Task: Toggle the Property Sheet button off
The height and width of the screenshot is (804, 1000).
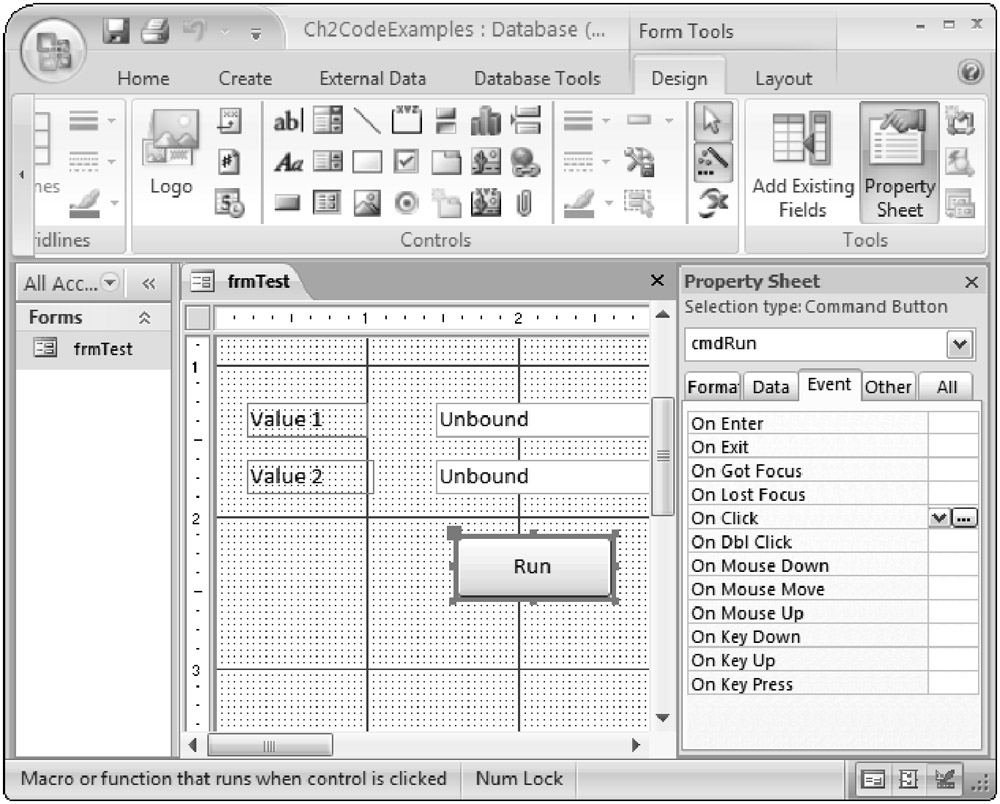Action: pyautogui.click(x=899, y=166)
